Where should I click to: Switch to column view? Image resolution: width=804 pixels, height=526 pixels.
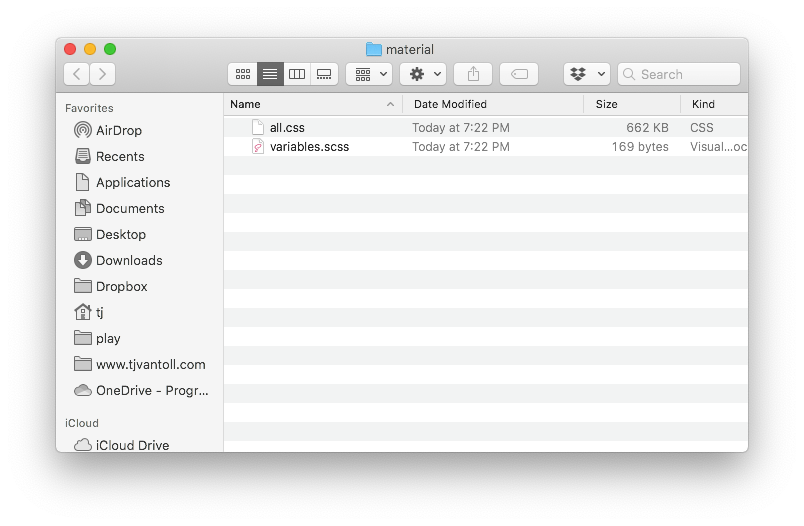(297, 74)
